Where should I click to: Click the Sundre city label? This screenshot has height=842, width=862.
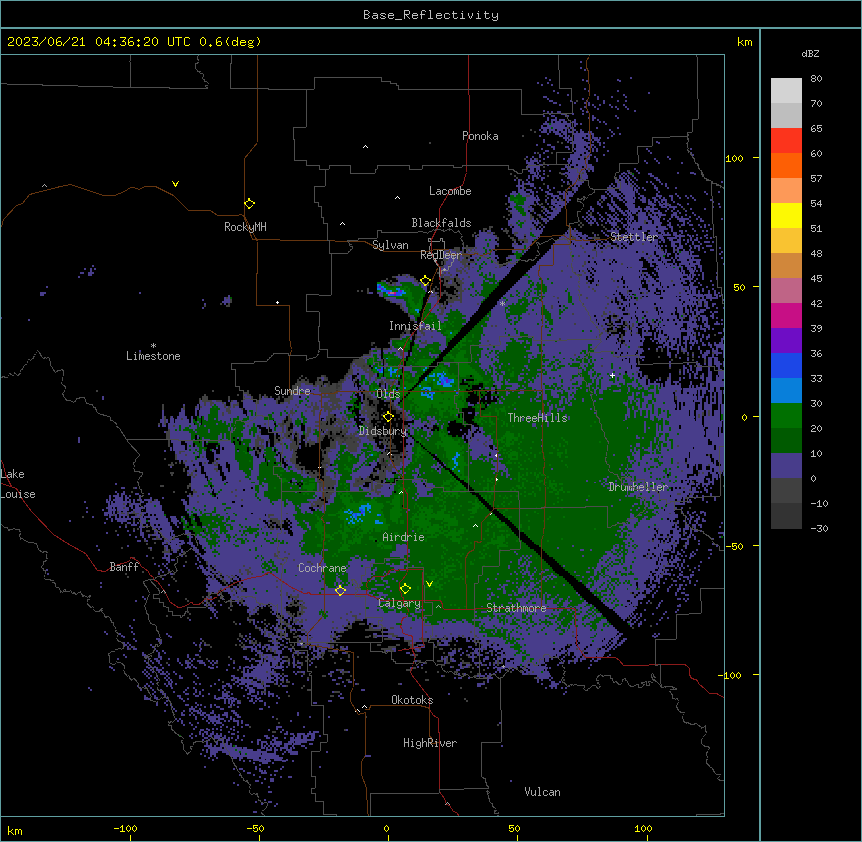pos(292,391)
